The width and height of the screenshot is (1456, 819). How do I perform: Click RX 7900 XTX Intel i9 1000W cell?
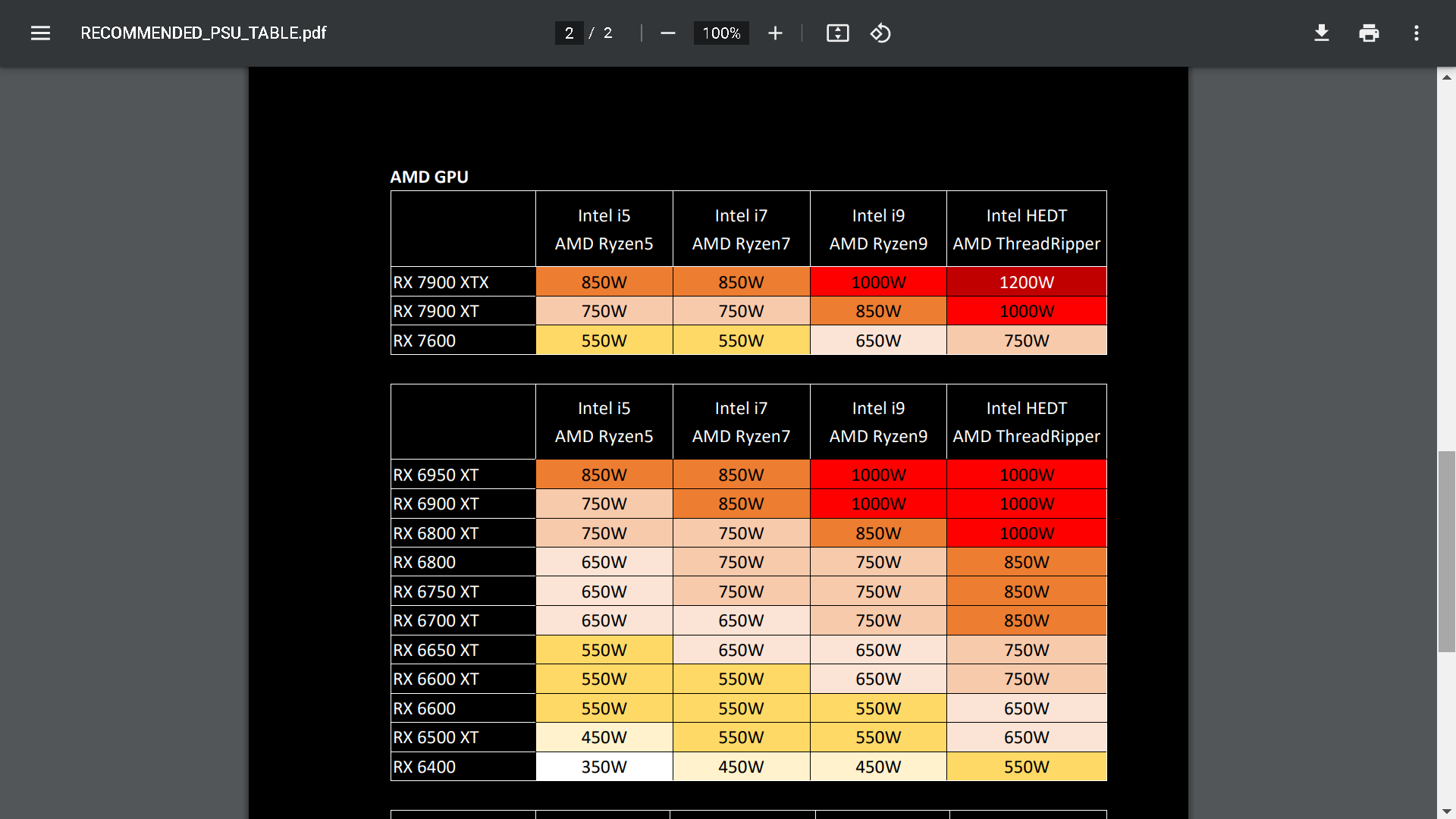[878, 282]
